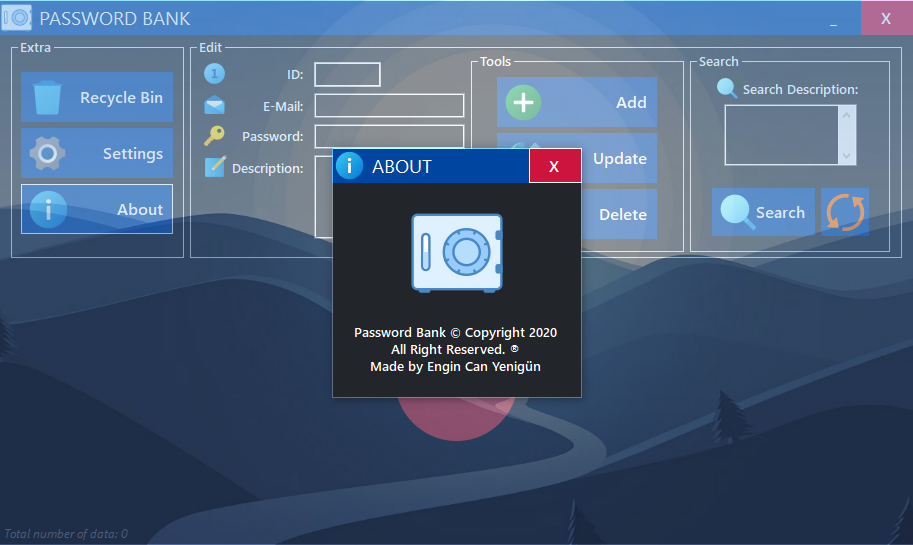Click the safe icon in main title bar
This screenshot has height=545, width=913.
(x=16, y=17)
